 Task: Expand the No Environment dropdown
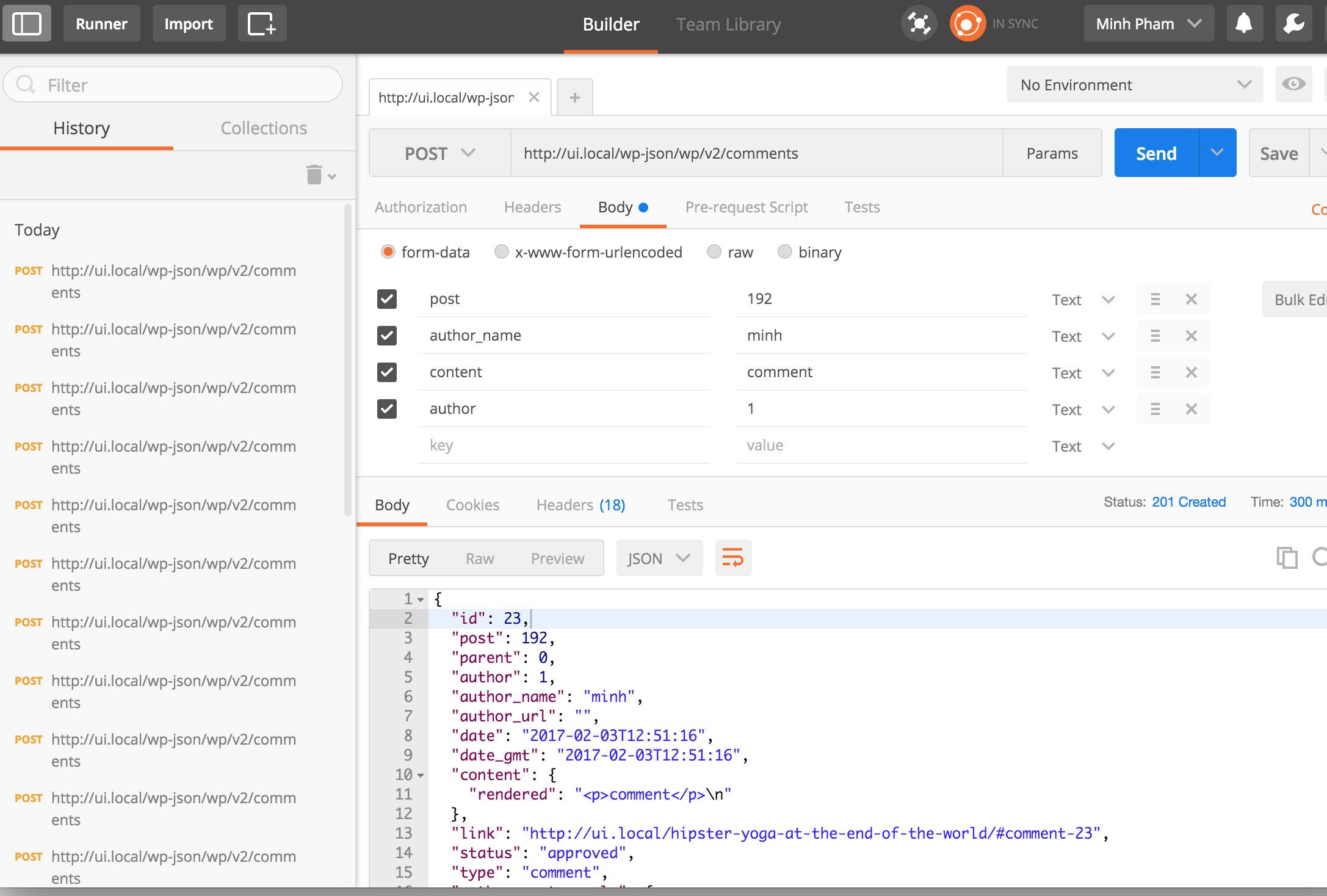(x=1135, y=85)
